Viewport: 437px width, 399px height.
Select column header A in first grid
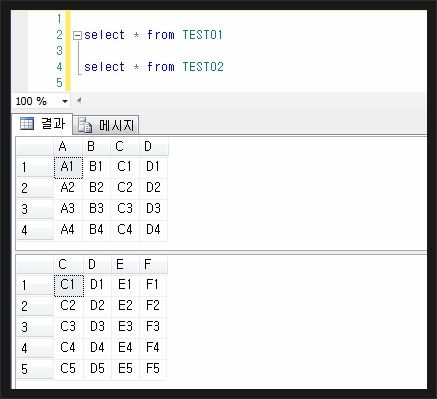coord(68,146)
